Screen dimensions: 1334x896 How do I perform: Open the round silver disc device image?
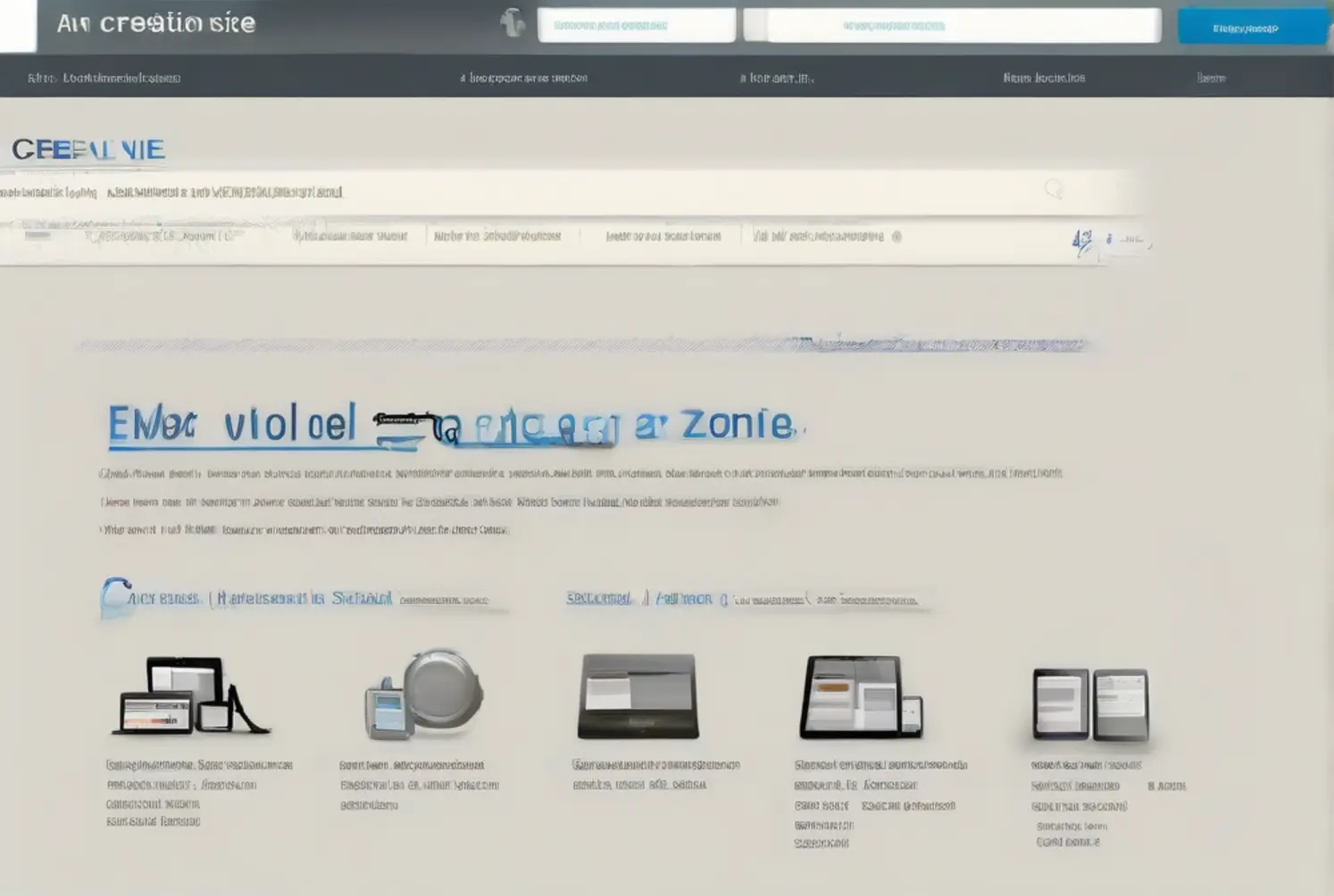click(x=424, y=694)
